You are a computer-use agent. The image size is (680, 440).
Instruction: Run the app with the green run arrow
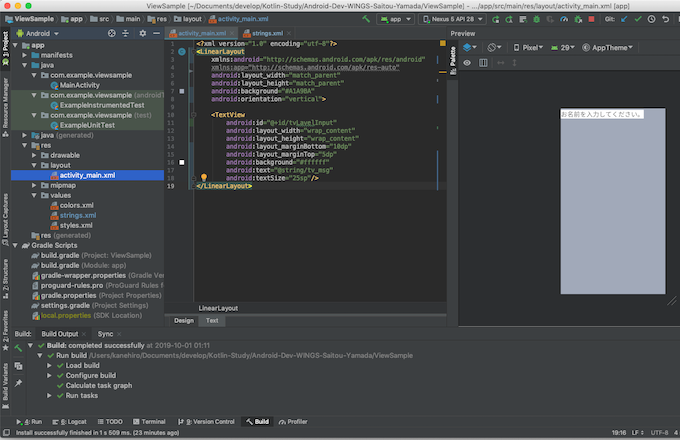(x=495, y=19)
